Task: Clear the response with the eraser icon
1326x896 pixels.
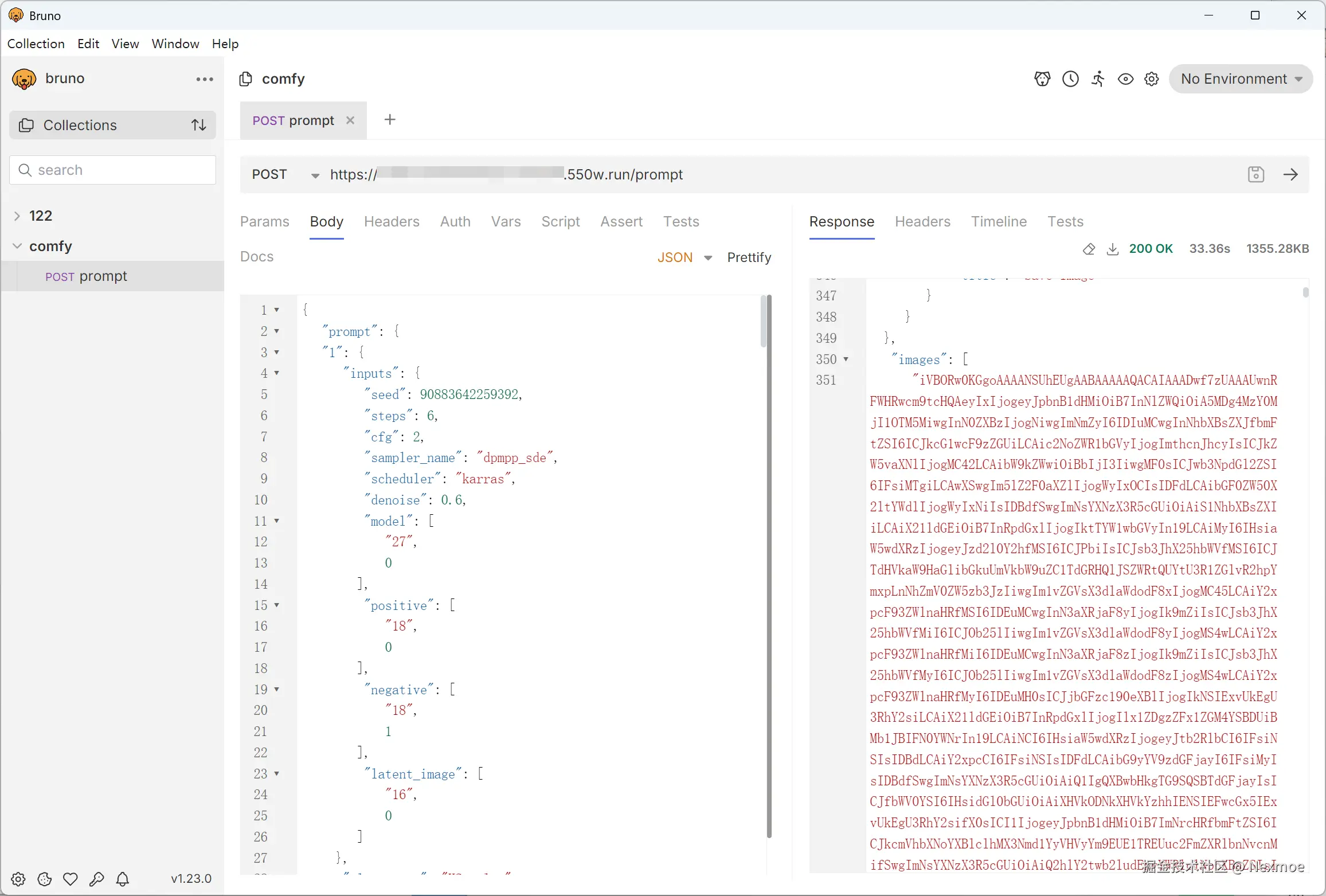Action: [x=1089, y=249]
